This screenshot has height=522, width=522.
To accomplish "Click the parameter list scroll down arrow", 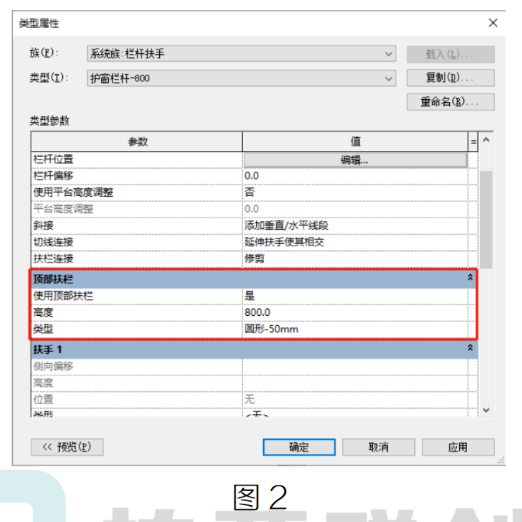I will tap(486, 410).
